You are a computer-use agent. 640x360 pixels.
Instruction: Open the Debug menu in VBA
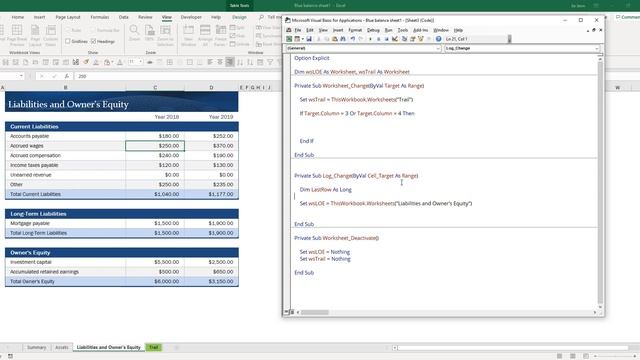[x=373, y=30]
